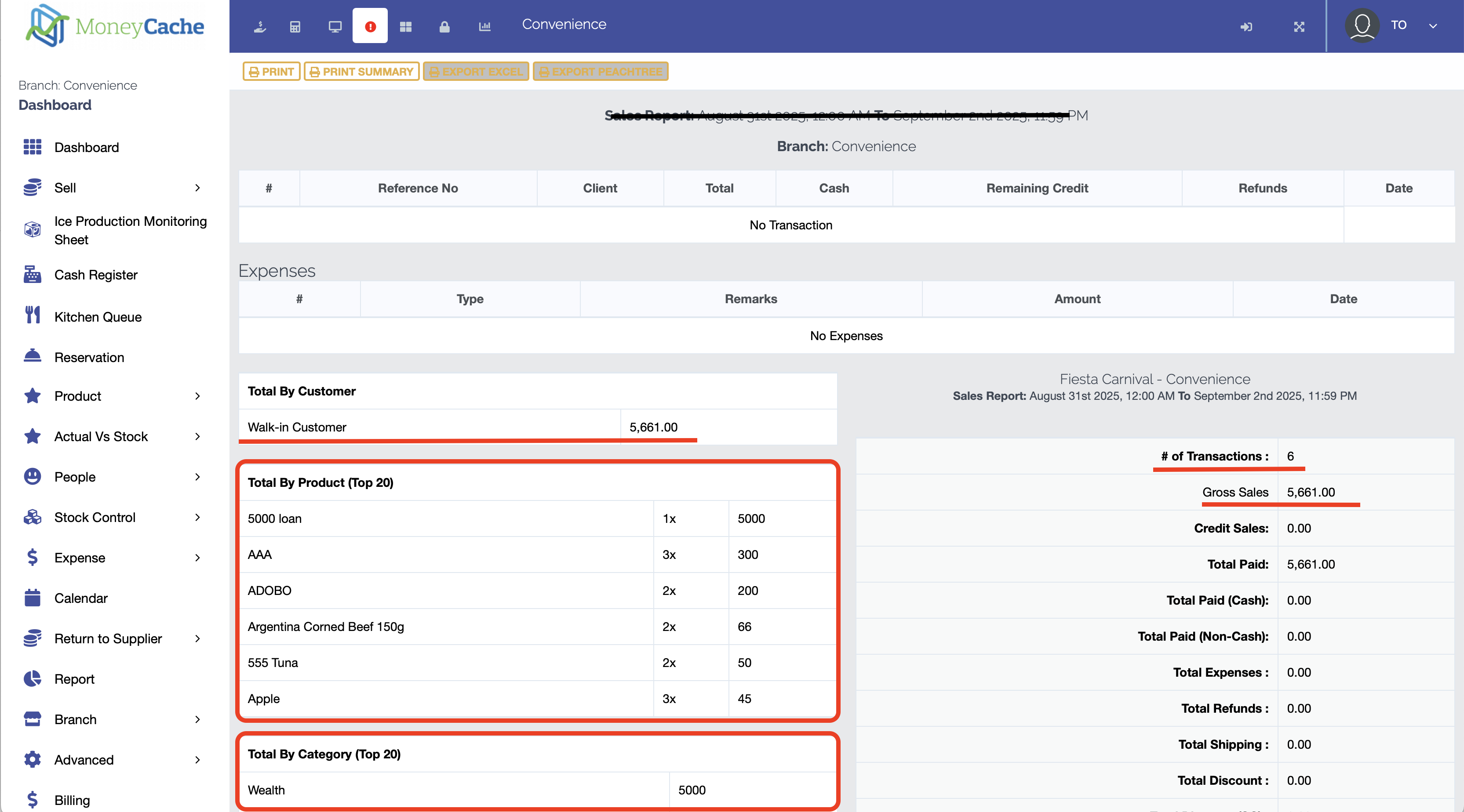Click the EXPORT EXCEL button
Image resolution: width=1464 pixels, height=812 pixels.
click(x=476, y=72)
